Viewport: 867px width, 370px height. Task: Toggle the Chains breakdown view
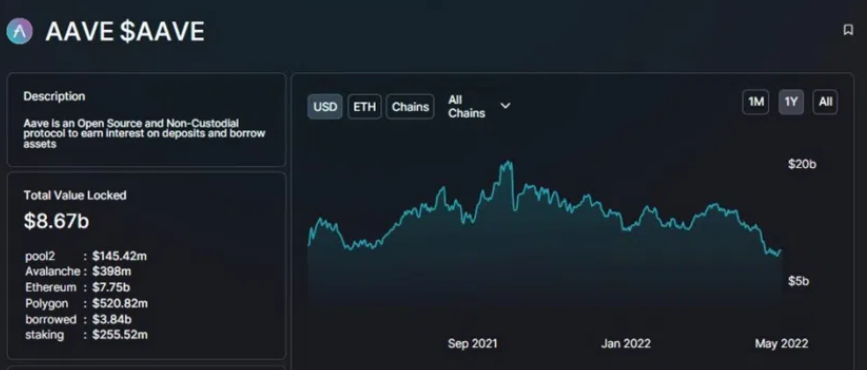pos(410,106)
